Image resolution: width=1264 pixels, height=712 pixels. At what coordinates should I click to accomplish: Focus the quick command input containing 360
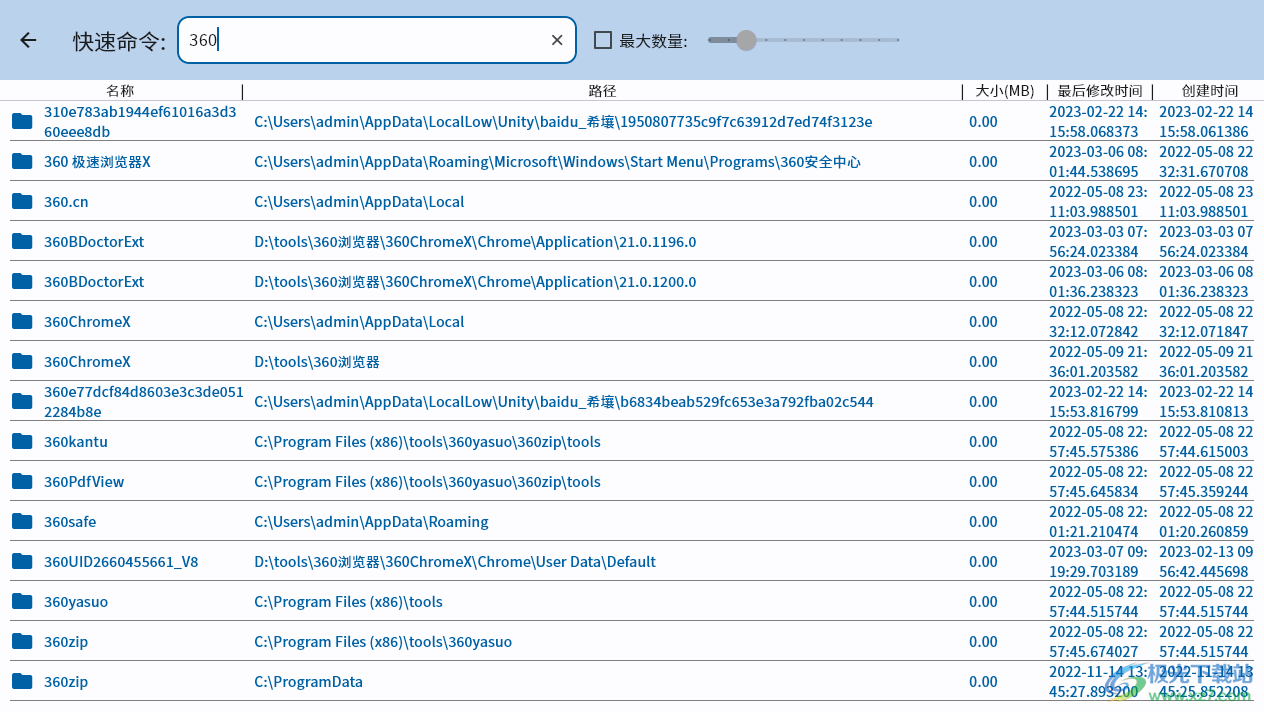coord(377,40)
